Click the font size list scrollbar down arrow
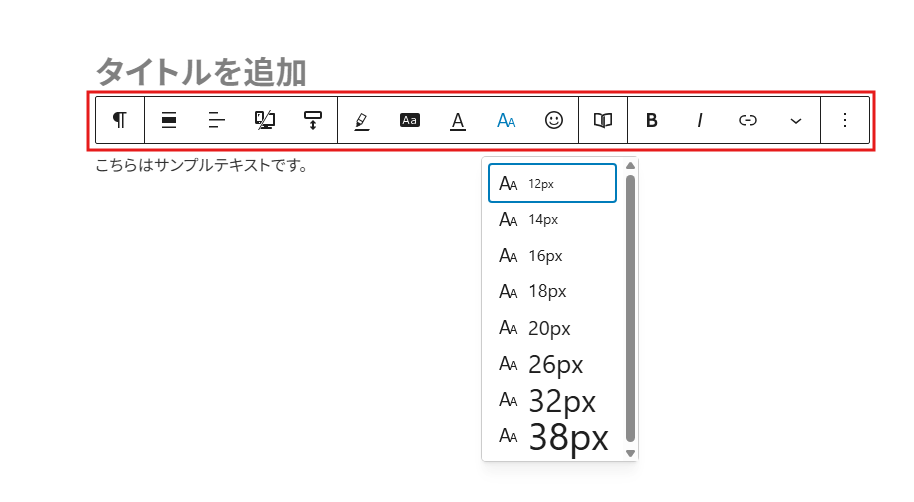Viewport: 914px width, 502px height. 630,452
